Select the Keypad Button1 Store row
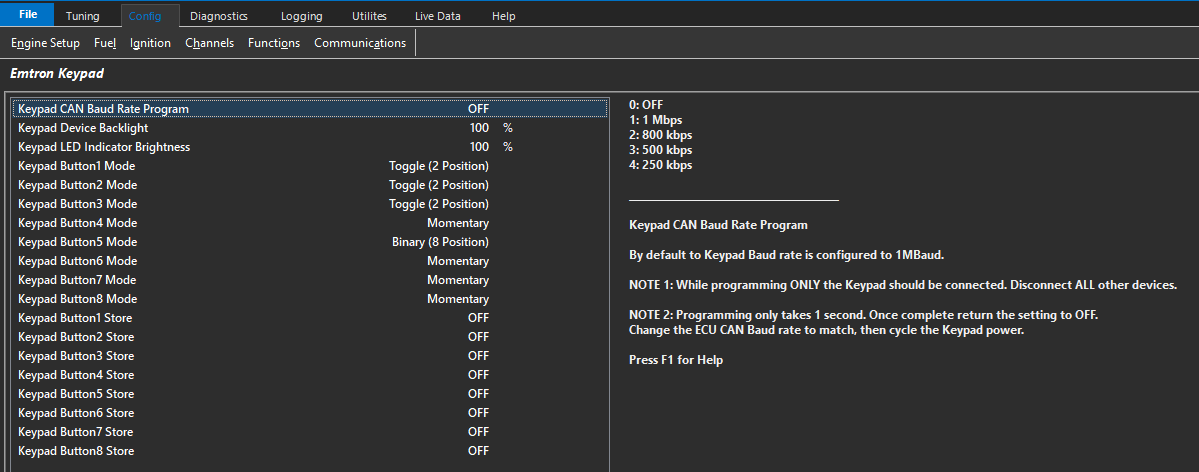Image resolution: width=1199 pixels, height=472 pixels. [310, 317]
